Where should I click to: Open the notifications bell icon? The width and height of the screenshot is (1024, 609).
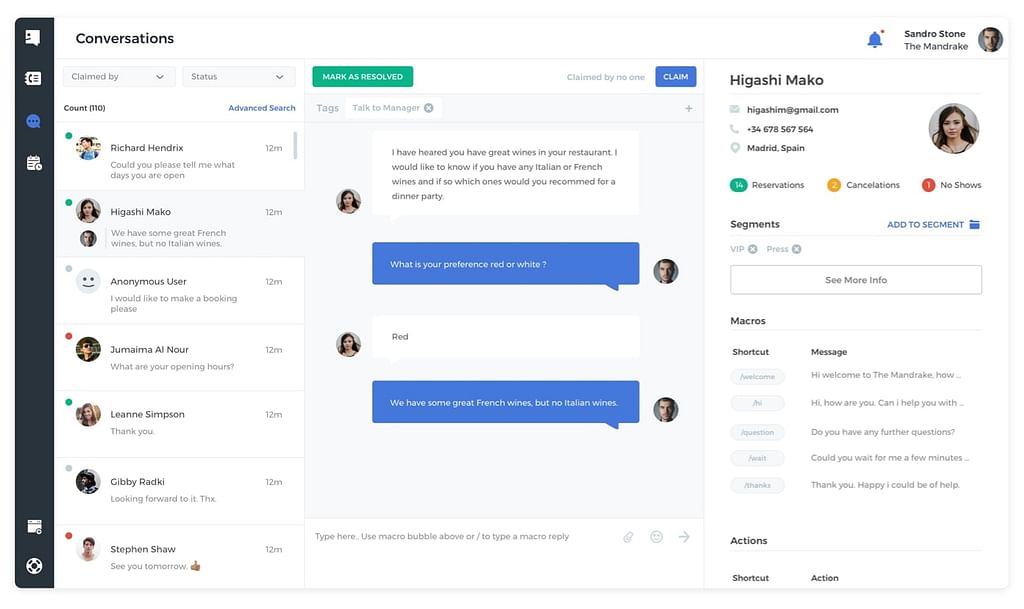pos(875,40)
